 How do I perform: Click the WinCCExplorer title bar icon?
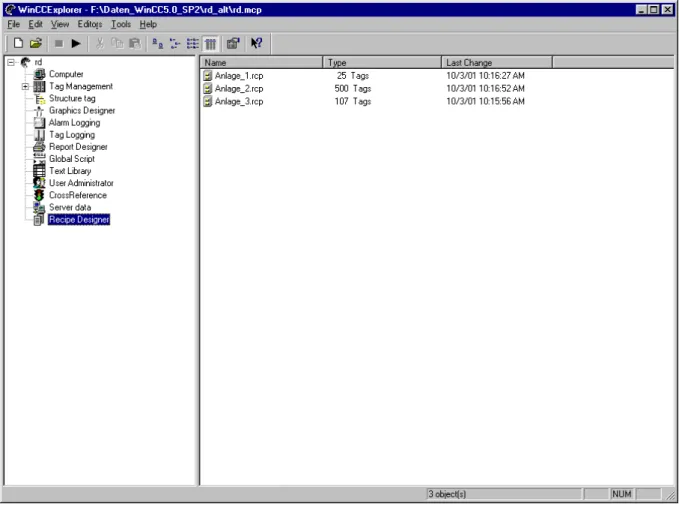[10, 10]
